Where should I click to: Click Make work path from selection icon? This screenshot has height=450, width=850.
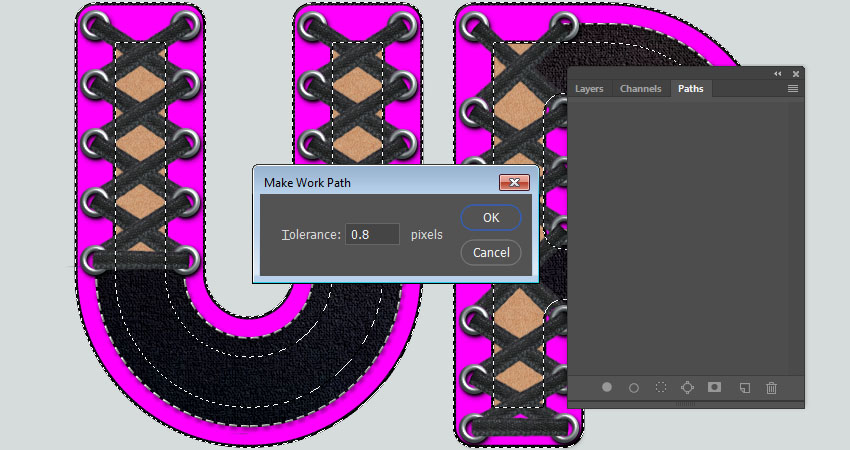tap(688, 387)
